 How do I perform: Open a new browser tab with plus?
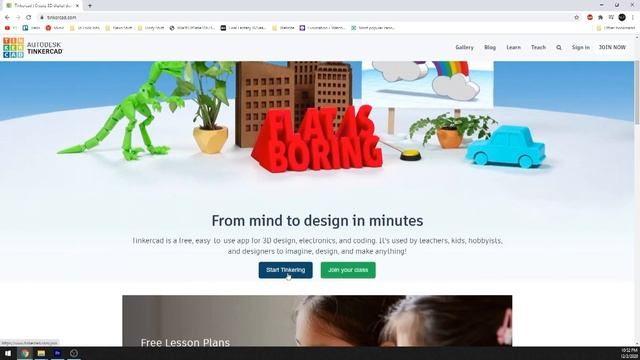click(90, 6)
